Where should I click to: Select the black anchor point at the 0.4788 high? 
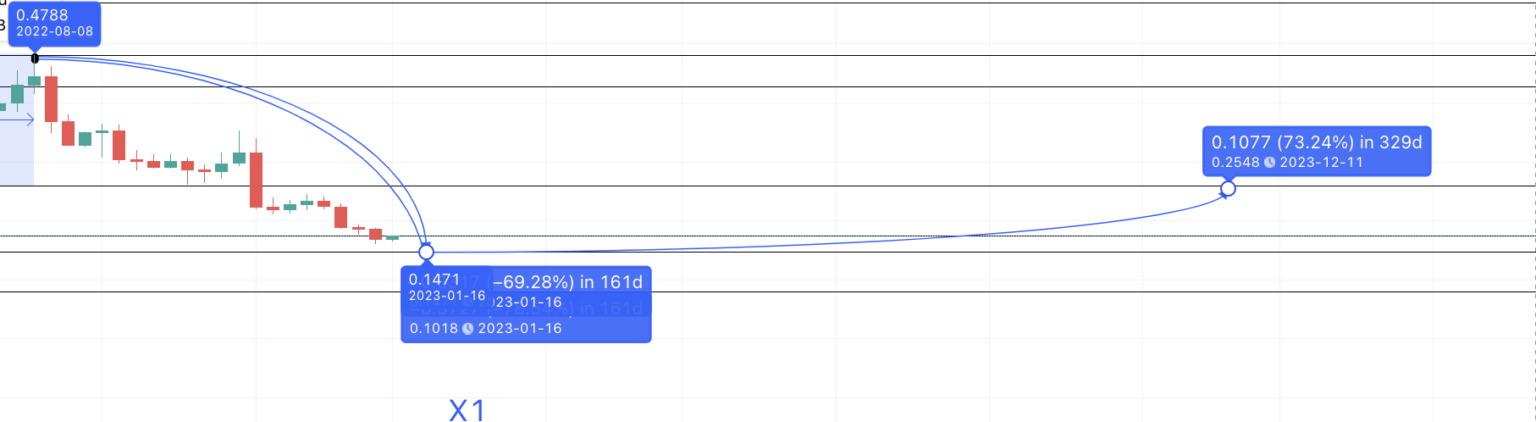[x=35, y=58]
